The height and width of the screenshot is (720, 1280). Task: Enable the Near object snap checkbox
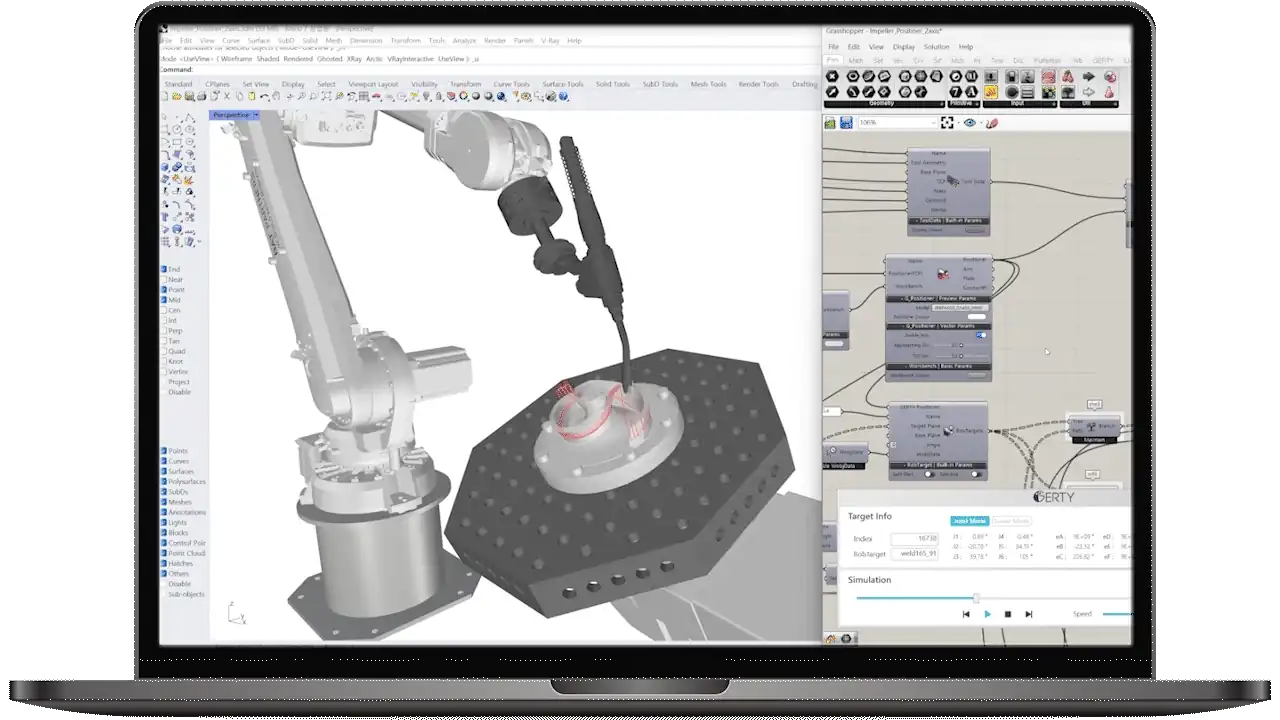pyautogui.click(x=165, y=280)
